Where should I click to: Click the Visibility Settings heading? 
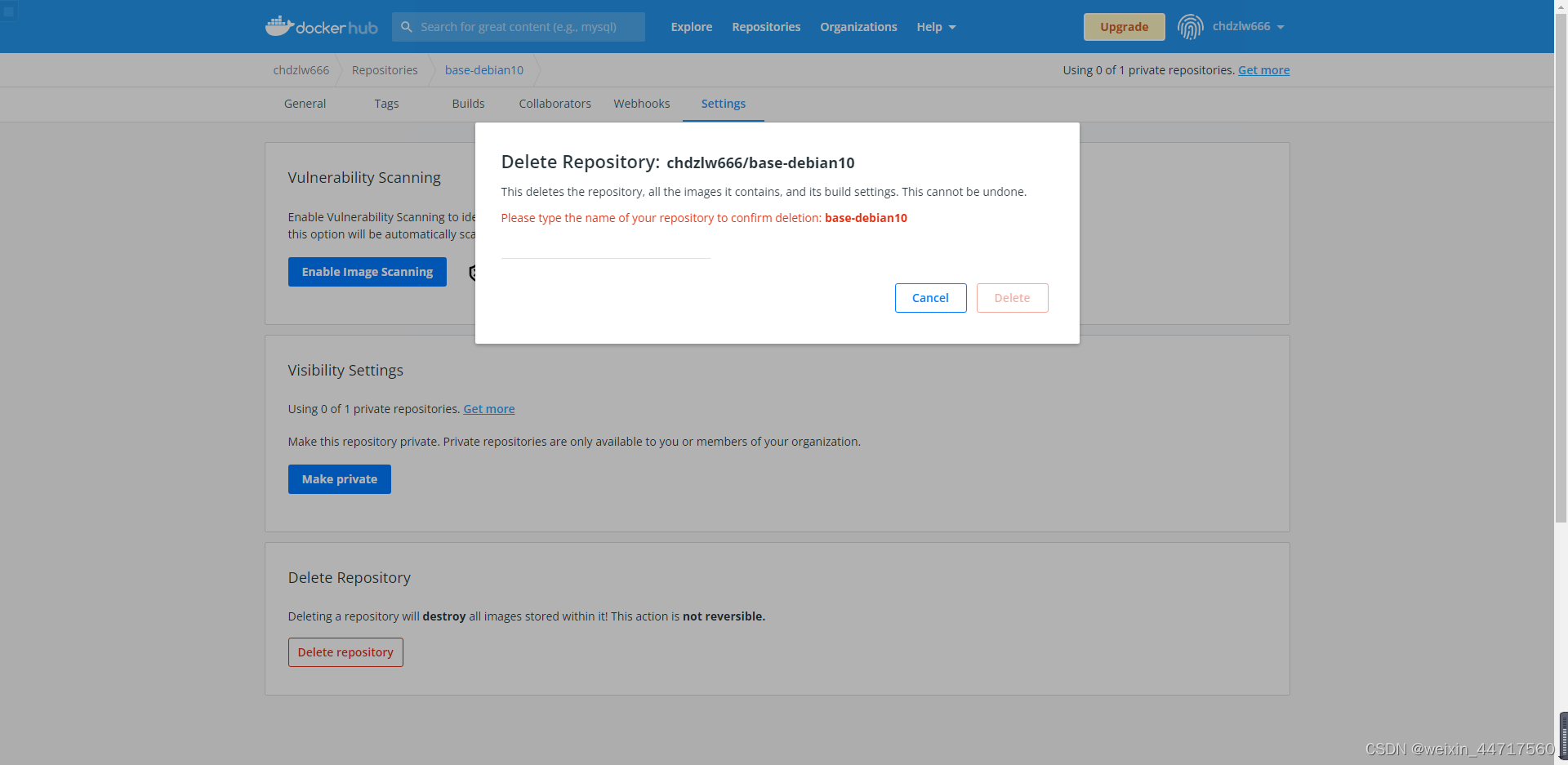(x=345, y=371)
